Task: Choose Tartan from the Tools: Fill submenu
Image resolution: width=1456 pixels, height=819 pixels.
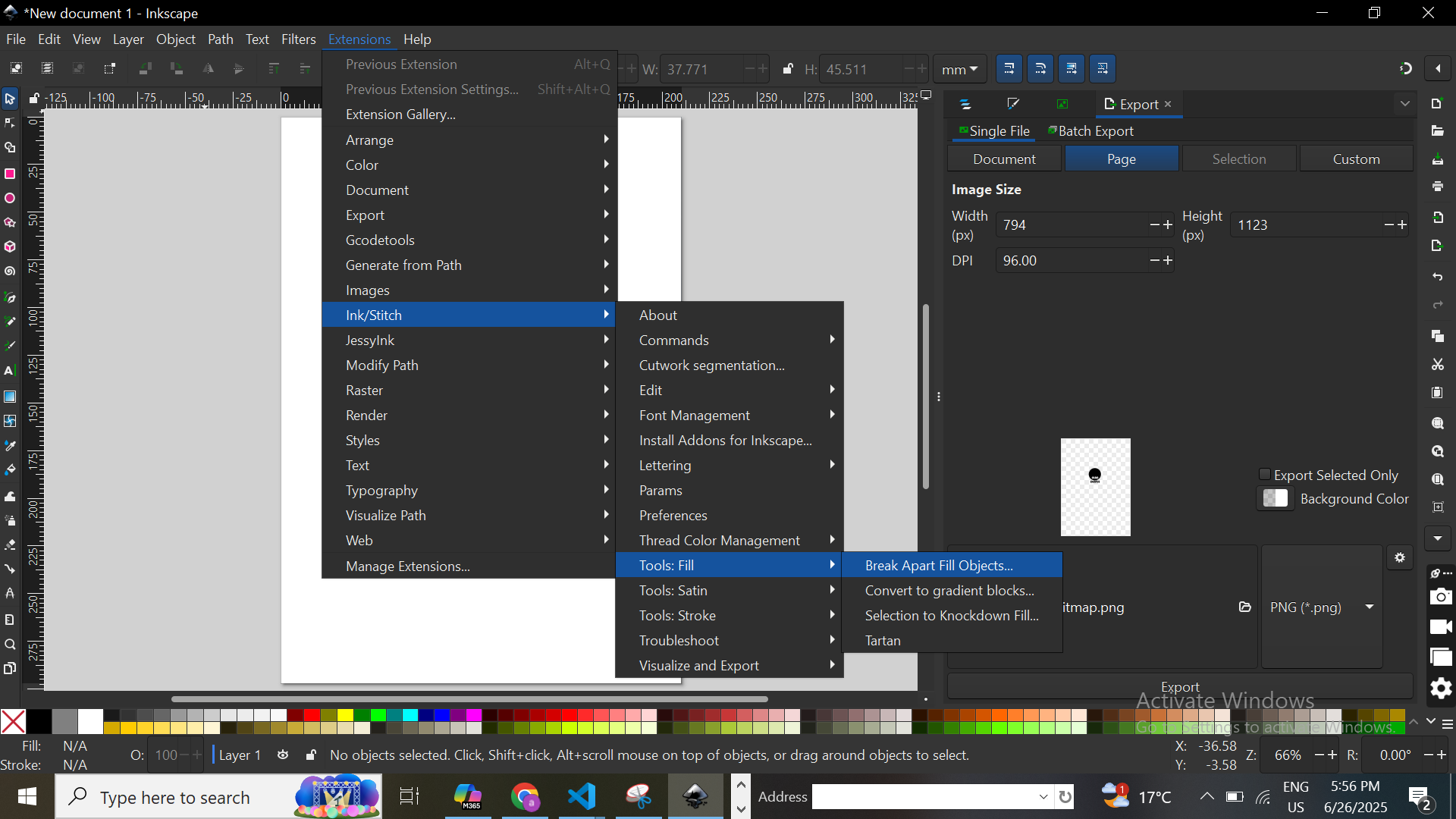Action: pos(952,641)
